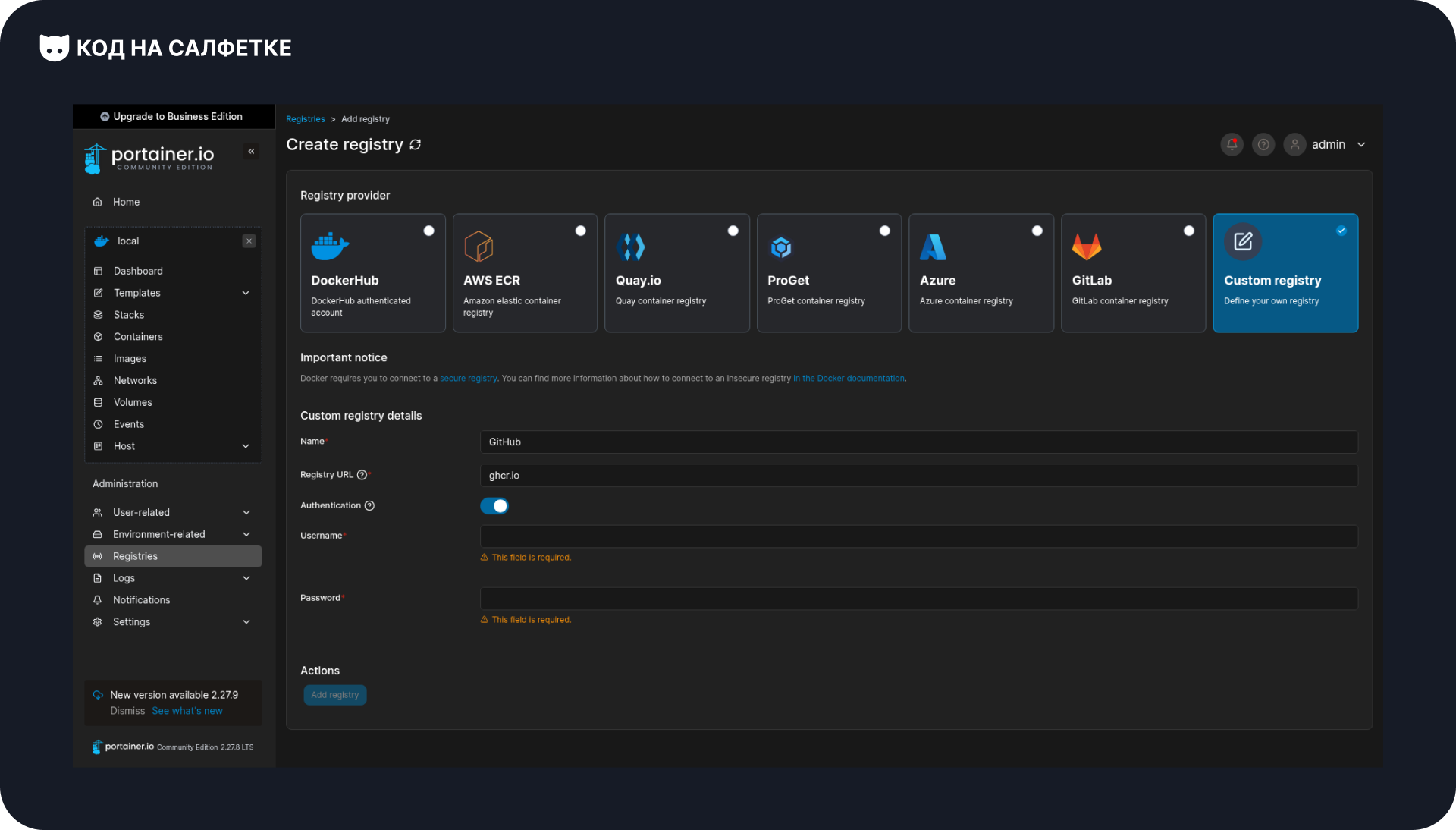Click into the Name input field
The image size is (1456, 830).
tap(918, 442)
